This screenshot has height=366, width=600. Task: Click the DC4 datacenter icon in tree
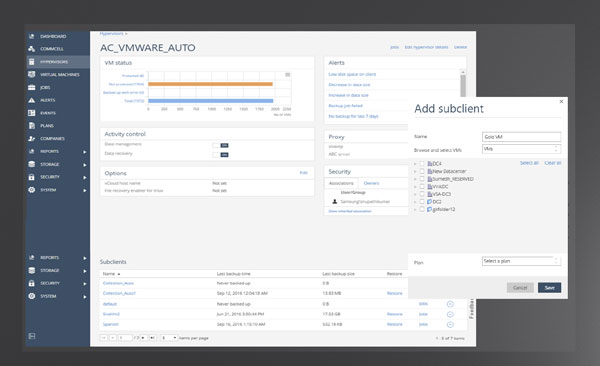430,163
